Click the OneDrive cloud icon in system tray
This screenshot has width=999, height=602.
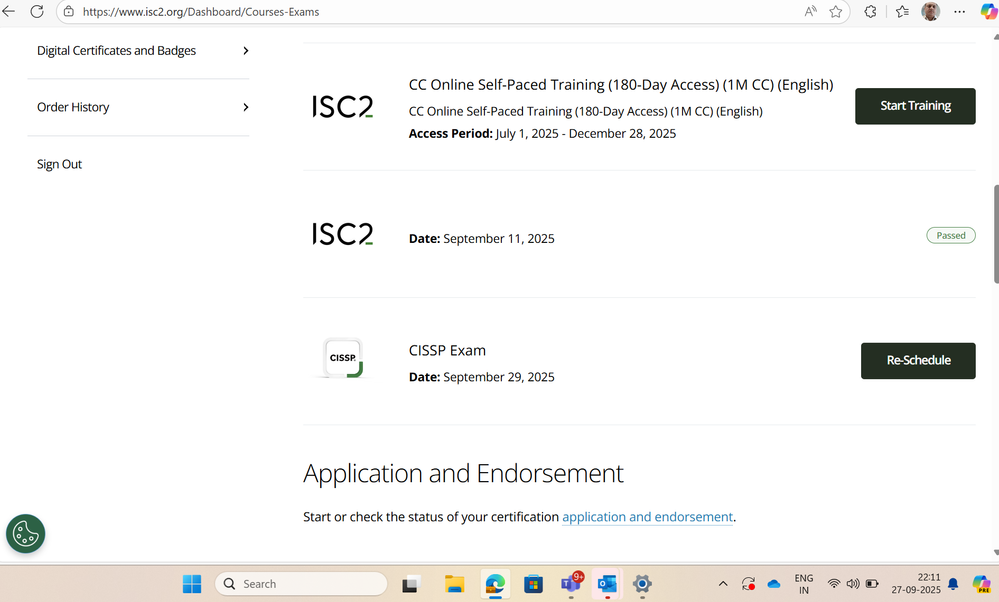pyautogui.click(x=773, y=583)
